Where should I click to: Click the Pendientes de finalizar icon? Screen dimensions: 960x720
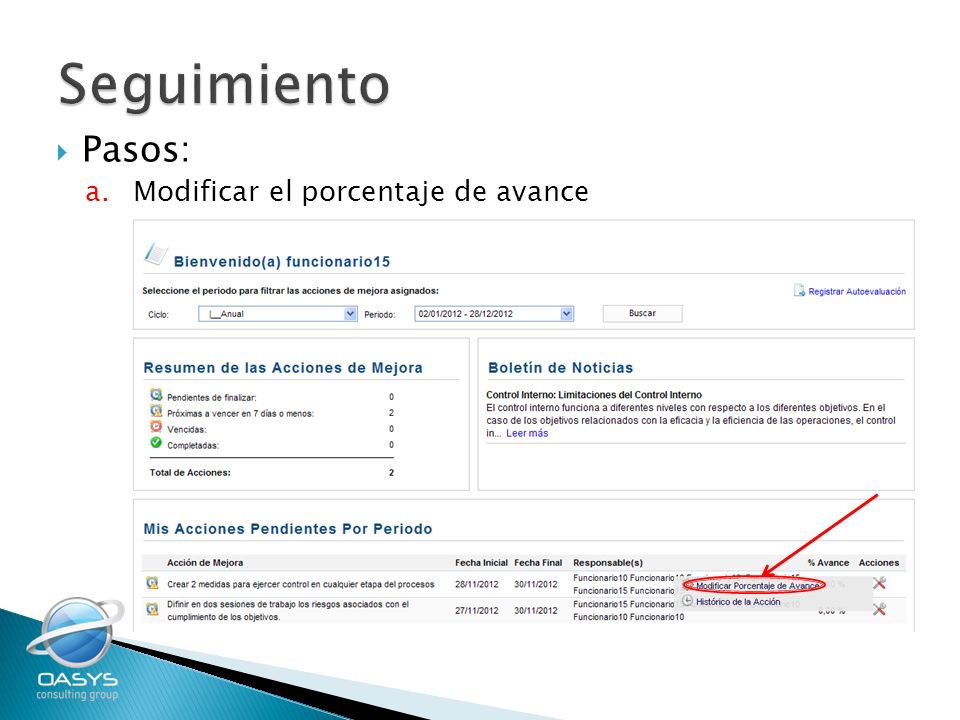156,395
